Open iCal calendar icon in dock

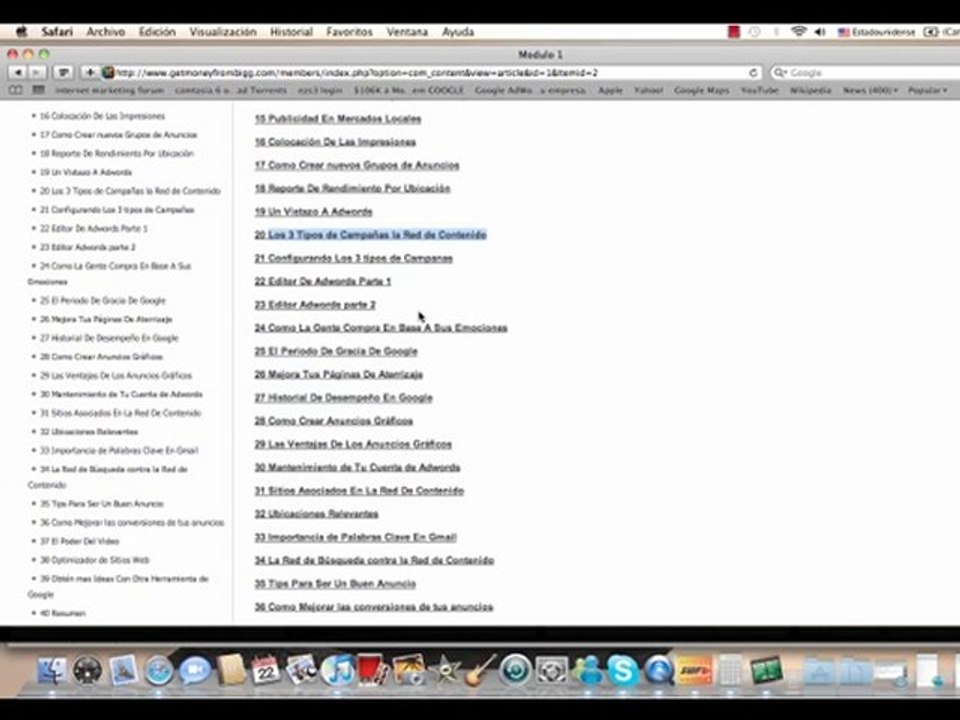[x=266, y=671]
